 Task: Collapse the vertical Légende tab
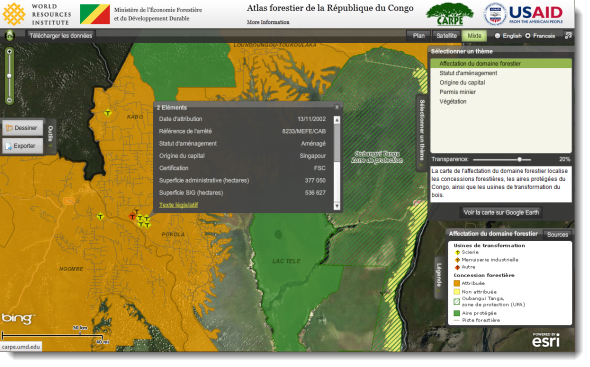439,278
